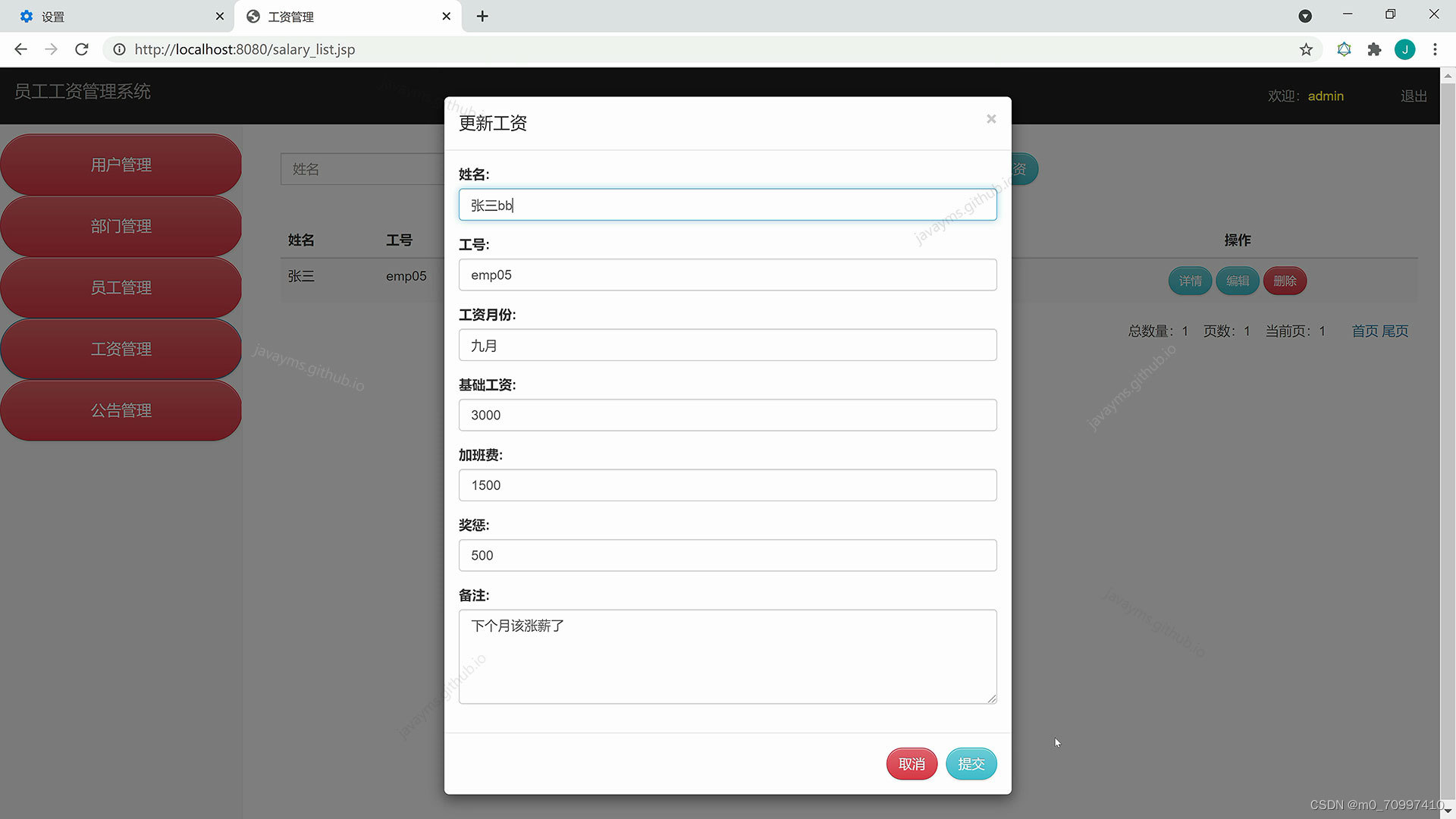Reload the current page

(82, 49)
